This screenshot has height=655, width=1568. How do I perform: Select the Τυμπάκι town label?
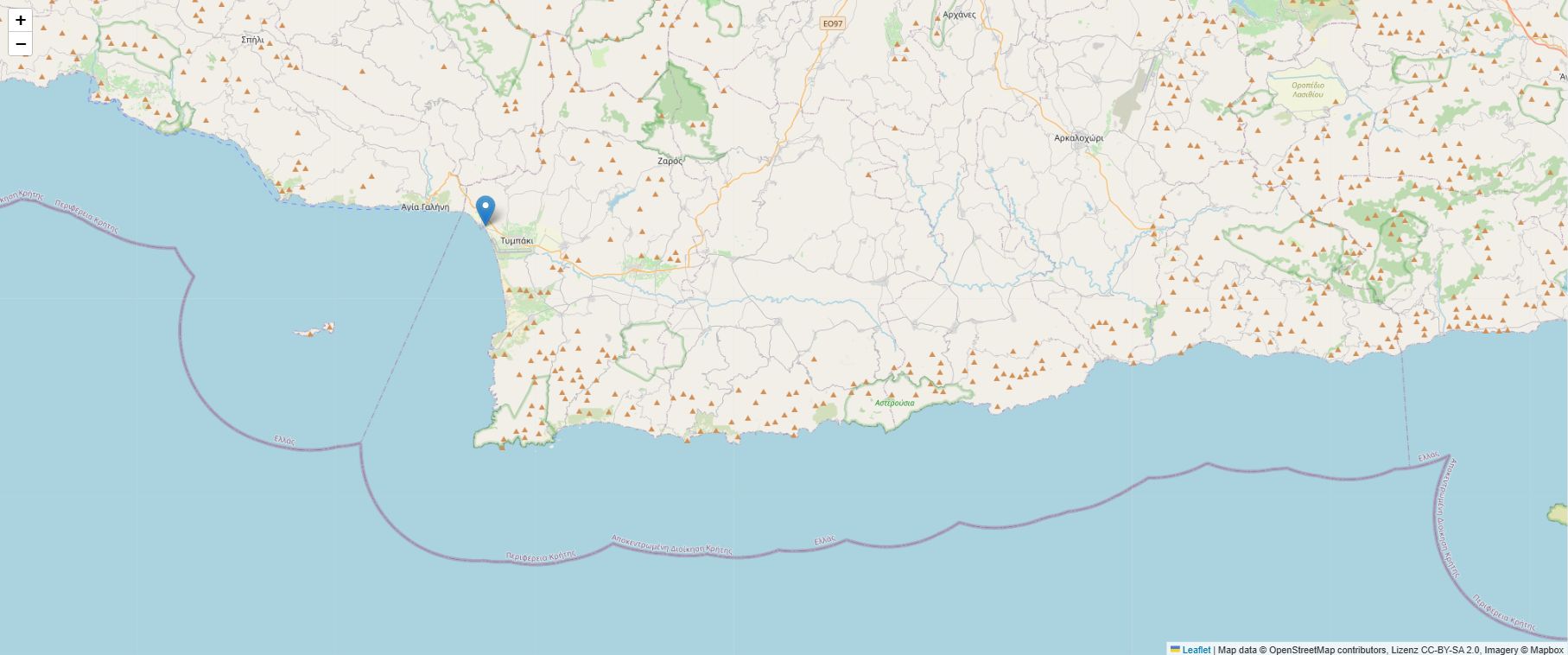517,240
